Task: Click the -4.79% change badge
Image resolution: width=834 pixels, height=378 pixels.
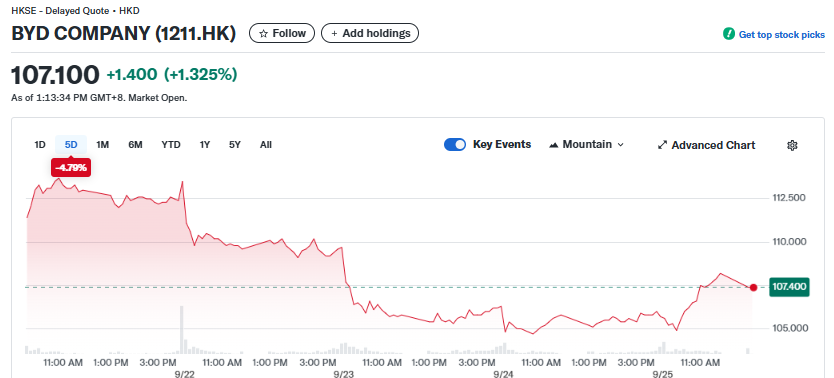Action: [71, 168]
